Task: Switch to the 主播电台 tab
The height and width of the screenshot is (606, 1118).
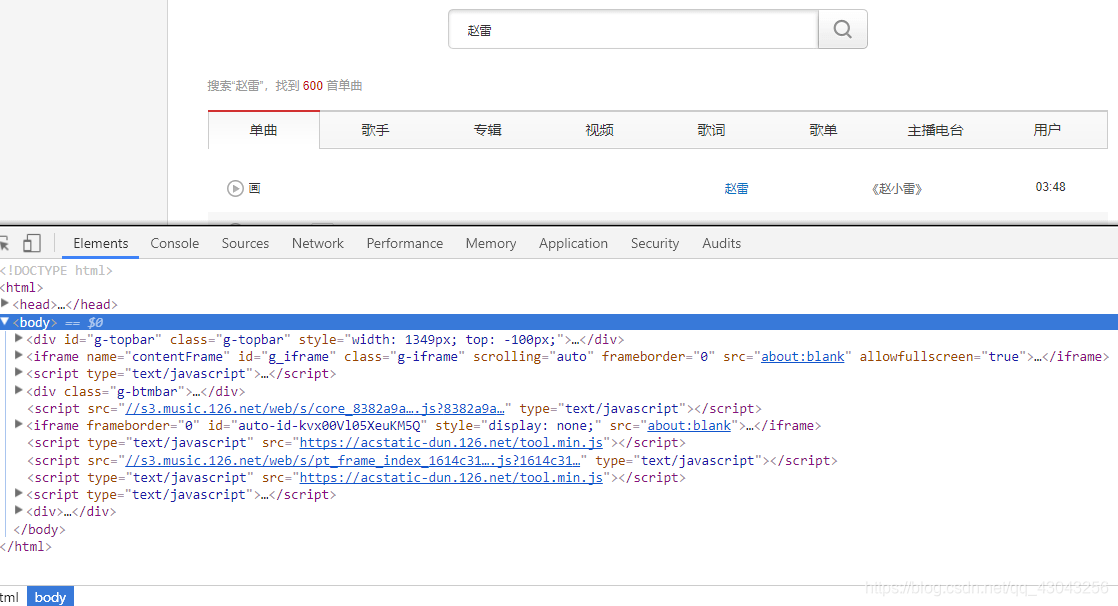Action: point(935,130)
